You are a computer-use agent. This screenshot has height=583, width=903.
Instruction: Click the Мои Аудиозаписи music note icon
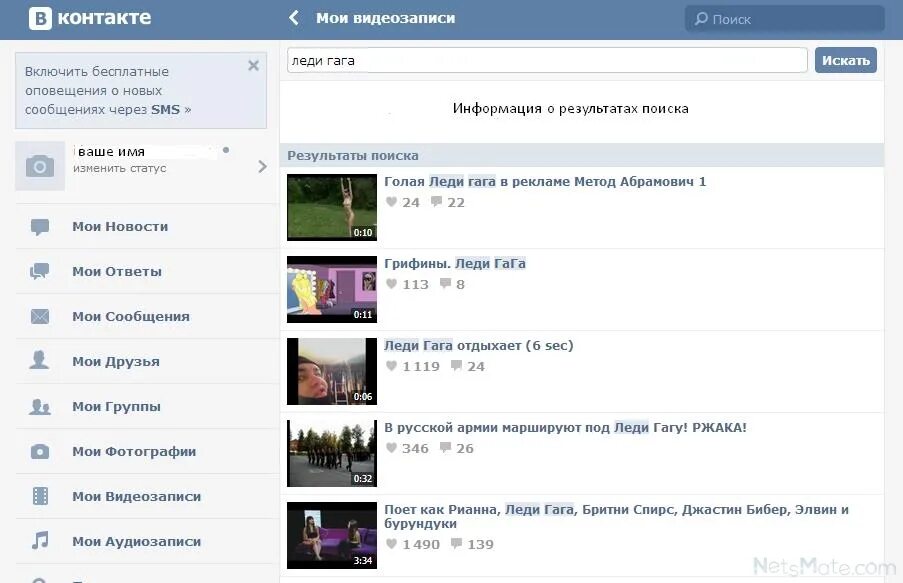click(40, 541)
